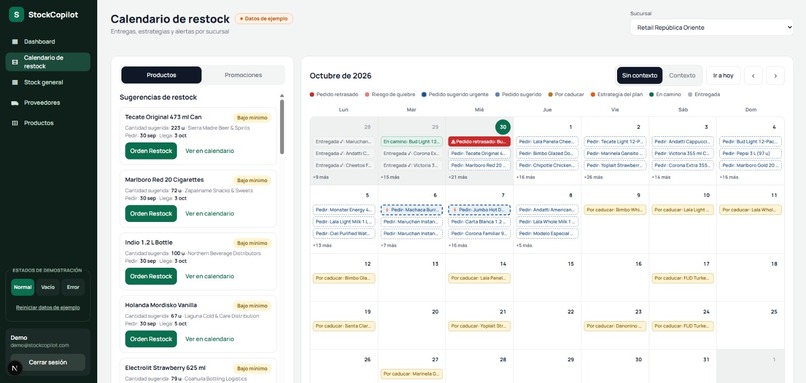The image size is (806, 383).
Task: Expand +14 más on October 3
Action: (x=661, y=177)
